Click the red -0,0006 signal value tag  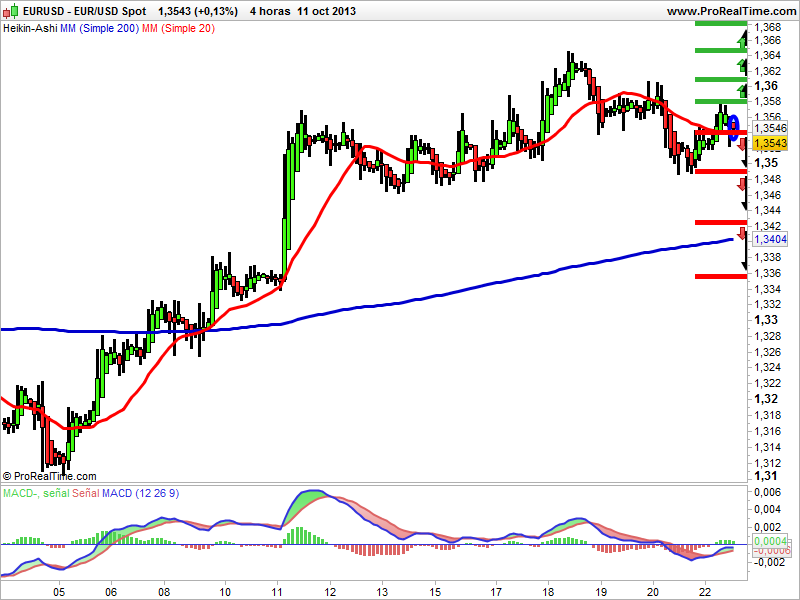(772, 551)
